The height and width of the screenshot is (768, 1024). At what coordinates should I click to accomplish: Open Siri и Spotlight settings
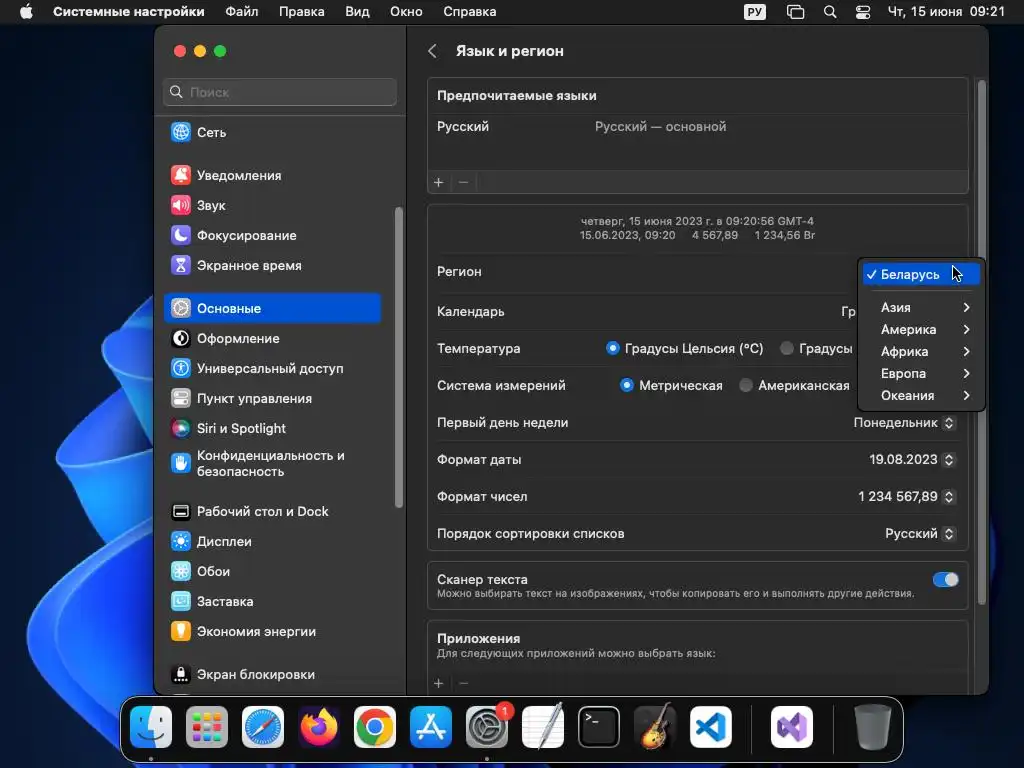272,428
